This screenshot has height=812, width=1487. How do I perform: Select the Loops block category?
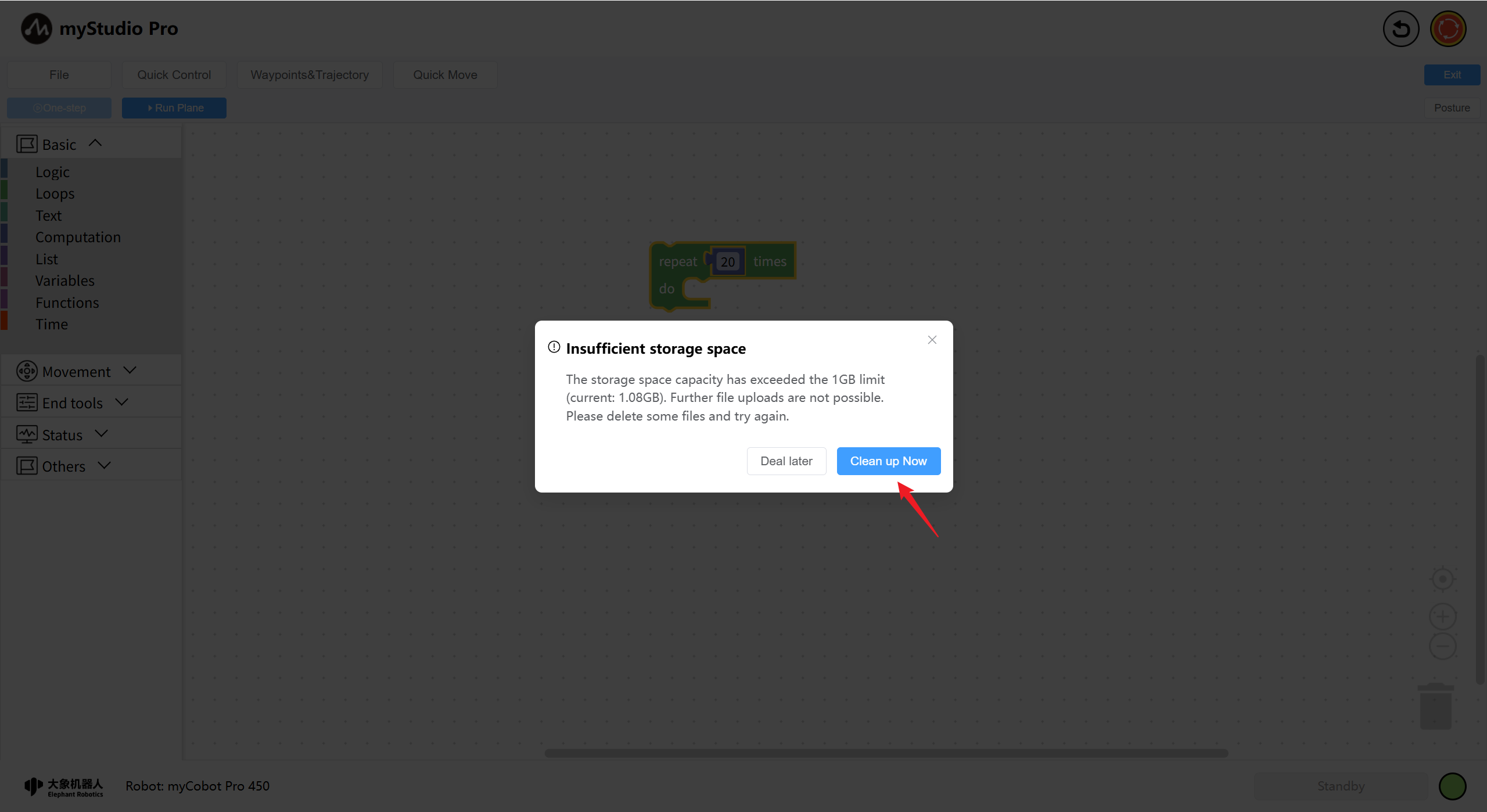[55, 193]
